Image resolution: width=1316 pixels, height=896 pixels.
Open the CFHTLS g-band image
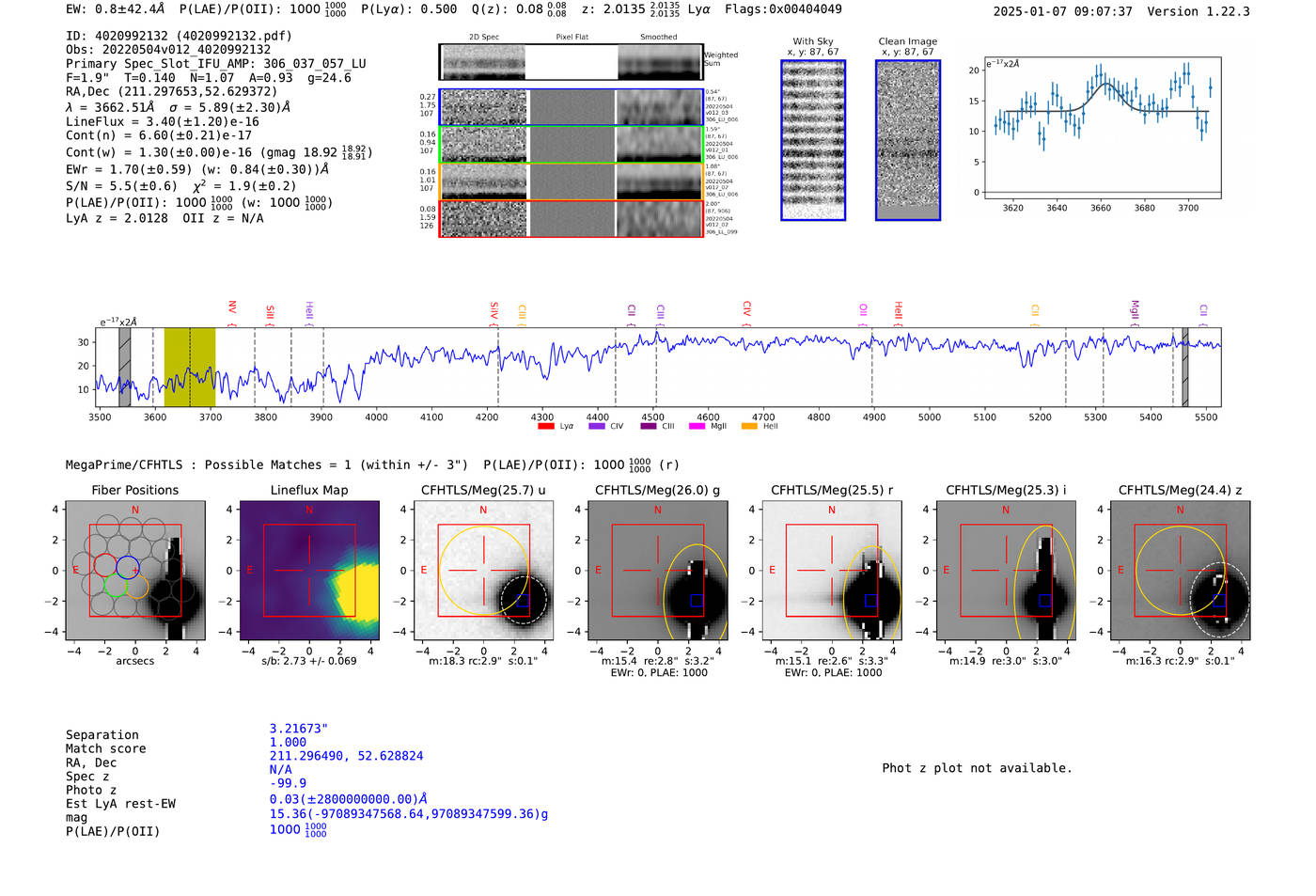657,571
